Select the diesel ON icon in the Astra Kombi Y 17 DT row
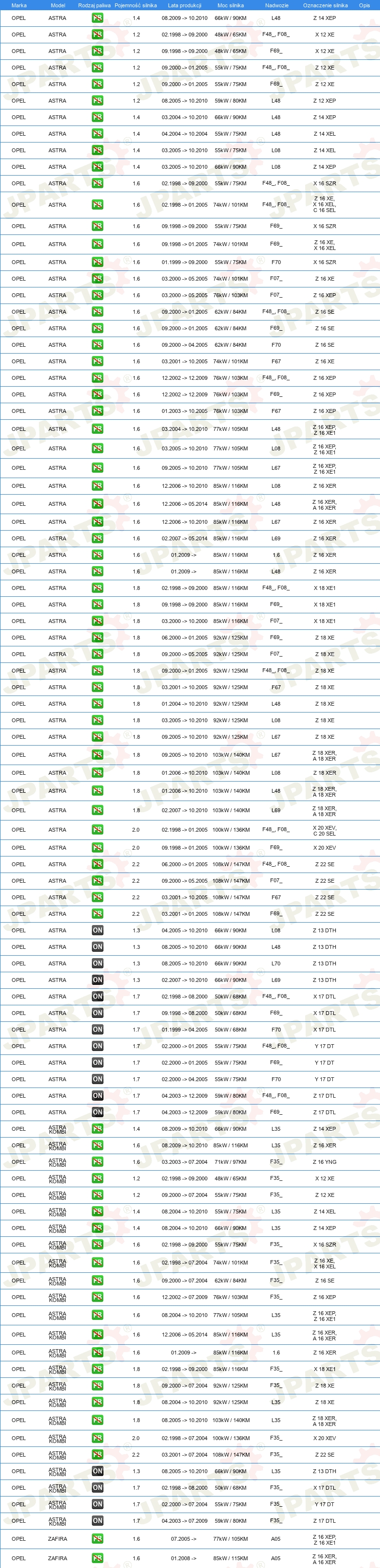This screenshot has height=1568, width=380. pos(97,1503)
